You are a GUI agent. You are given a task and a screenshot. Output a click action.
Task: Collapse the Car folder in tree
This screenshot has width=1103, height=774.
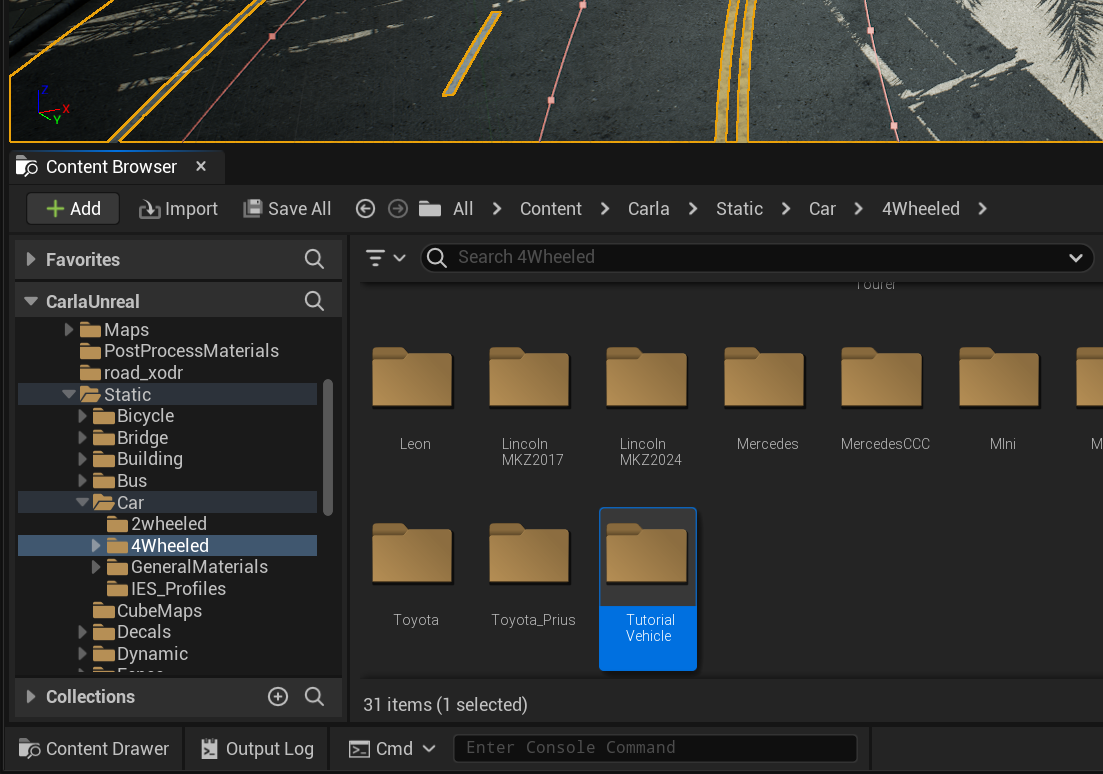83,503
